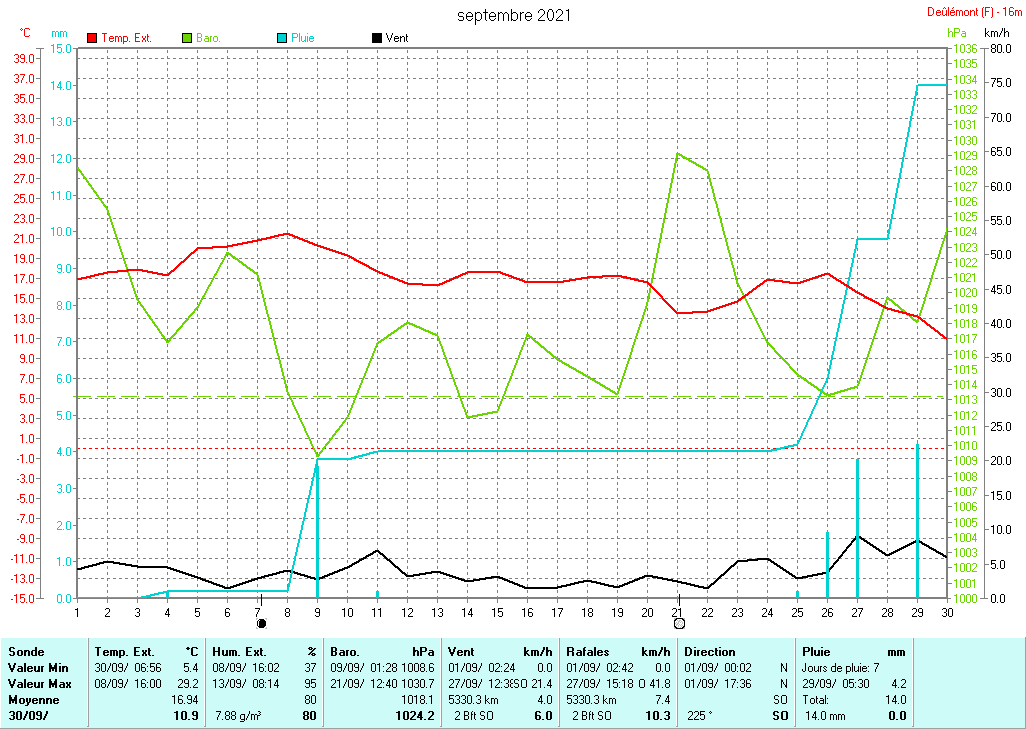Click the red °C axis unit label
Screen dimensions: 1026x729
[25, 32]
